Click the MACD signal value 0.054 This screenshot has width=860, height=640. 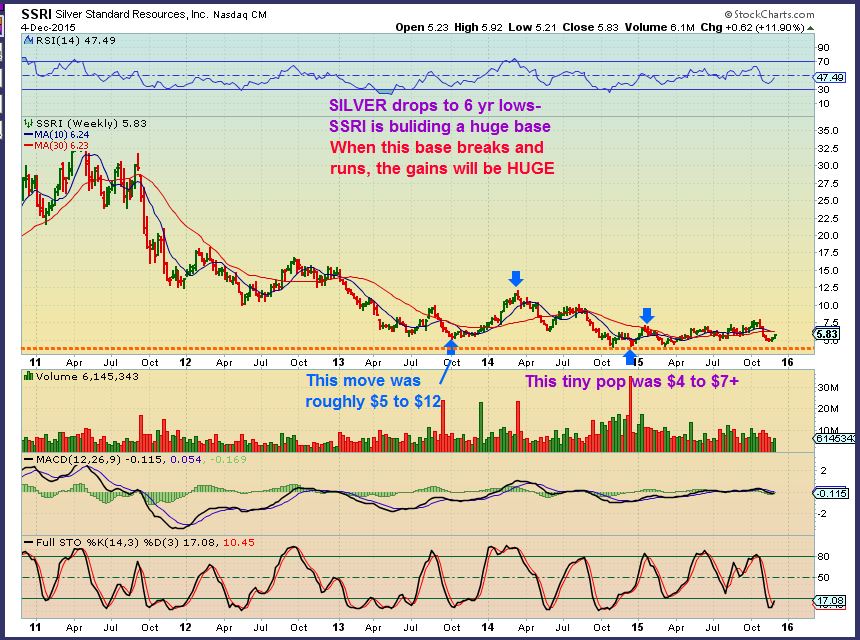click(186, 460)
